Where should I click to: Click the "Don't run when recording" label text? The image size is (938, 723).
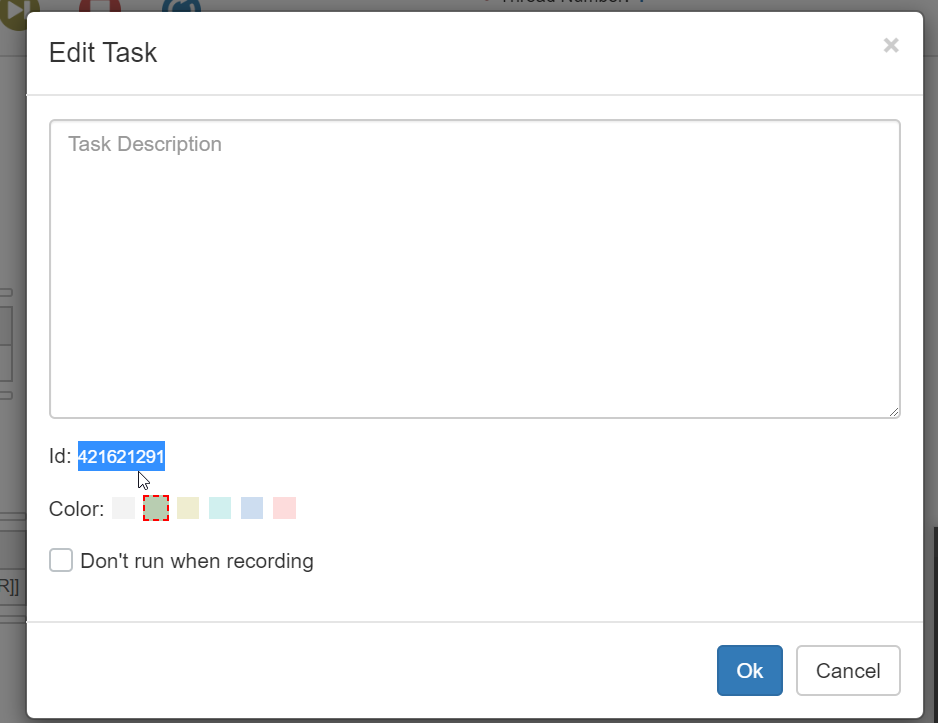click(x=197, y=561)
